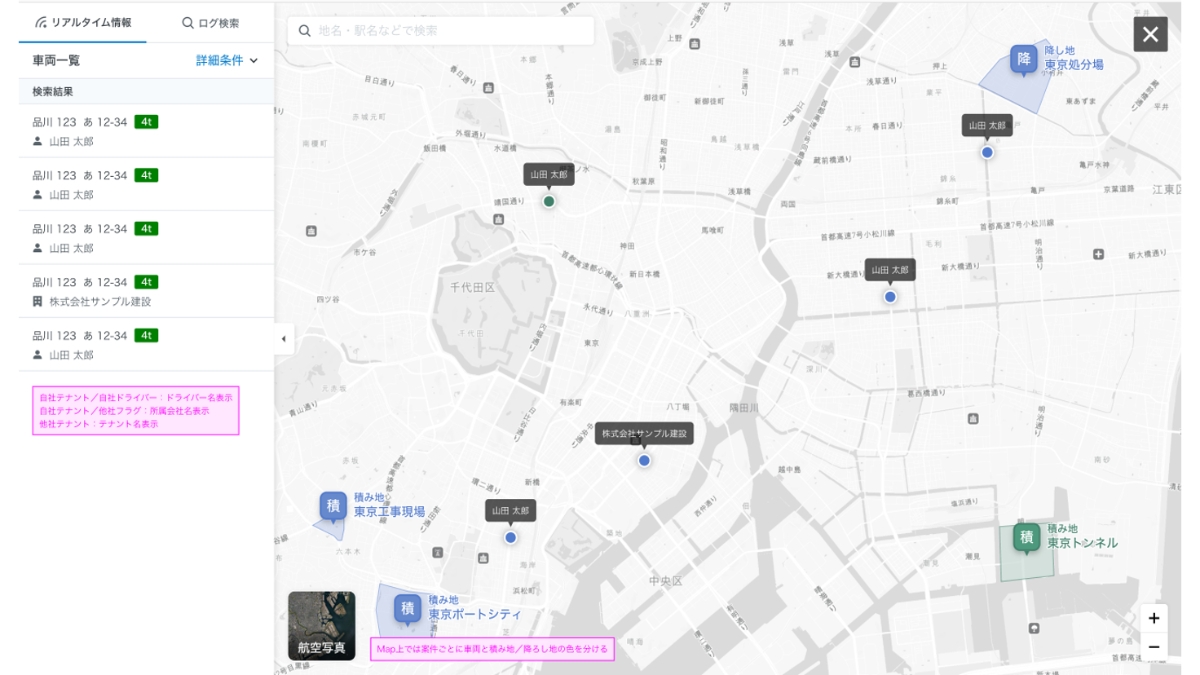Screen dimensions: 1200x675
Task: Click the 東京工事現場 location label
Action: point(389,512)
